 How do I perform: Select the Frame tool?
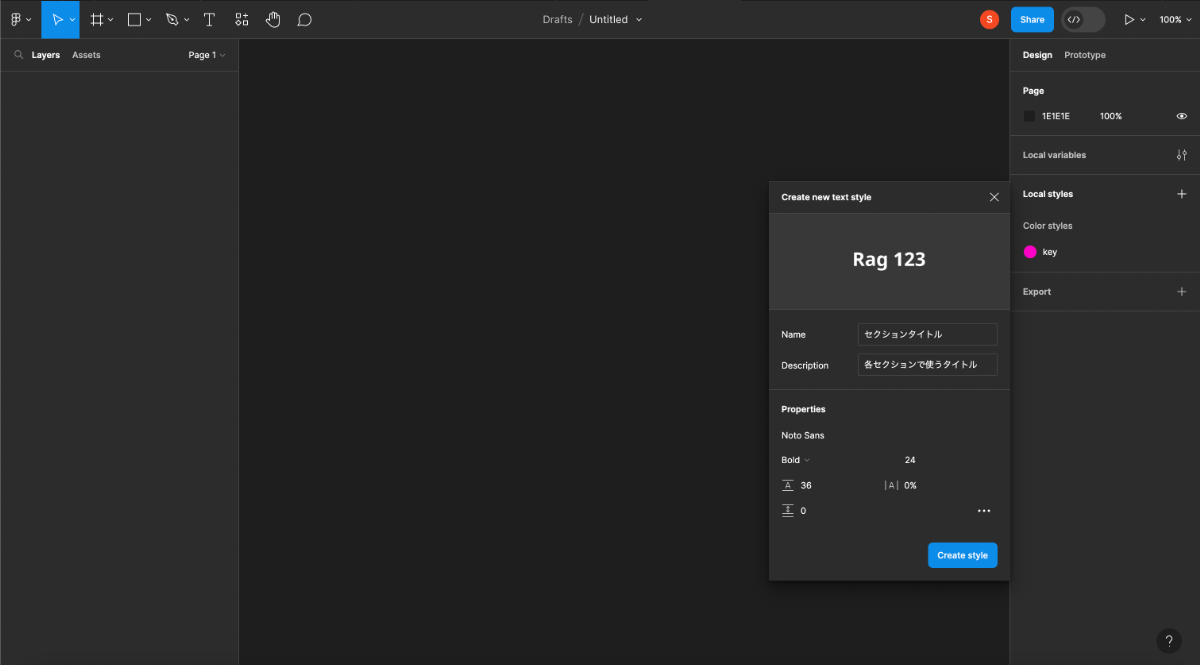pos(97,19)
